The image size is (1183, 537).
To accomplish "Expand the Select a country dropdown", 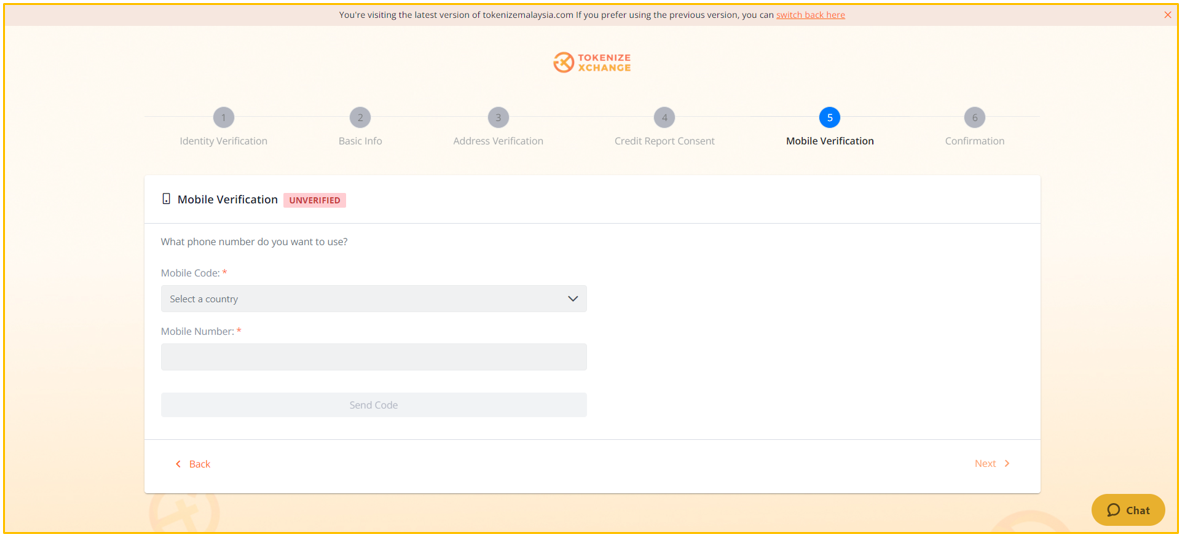I will click(373, 299).
